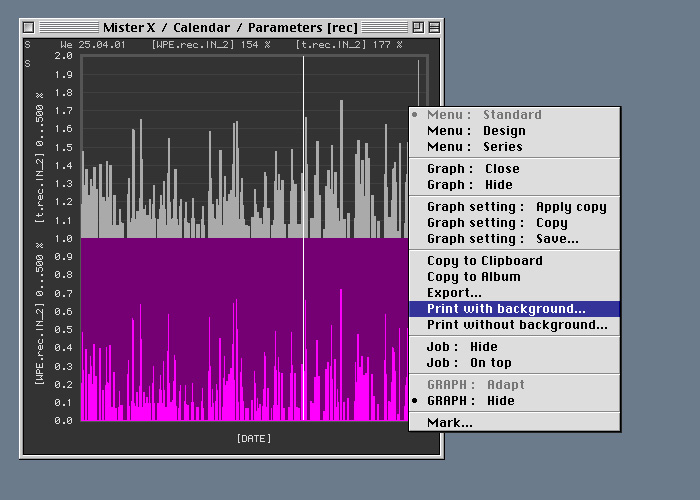Click the vertical [t.rec.IN_2] 0...500 % axis label
Image resolution: width=700 pixels, height=500 pixels.
[40, 158]
